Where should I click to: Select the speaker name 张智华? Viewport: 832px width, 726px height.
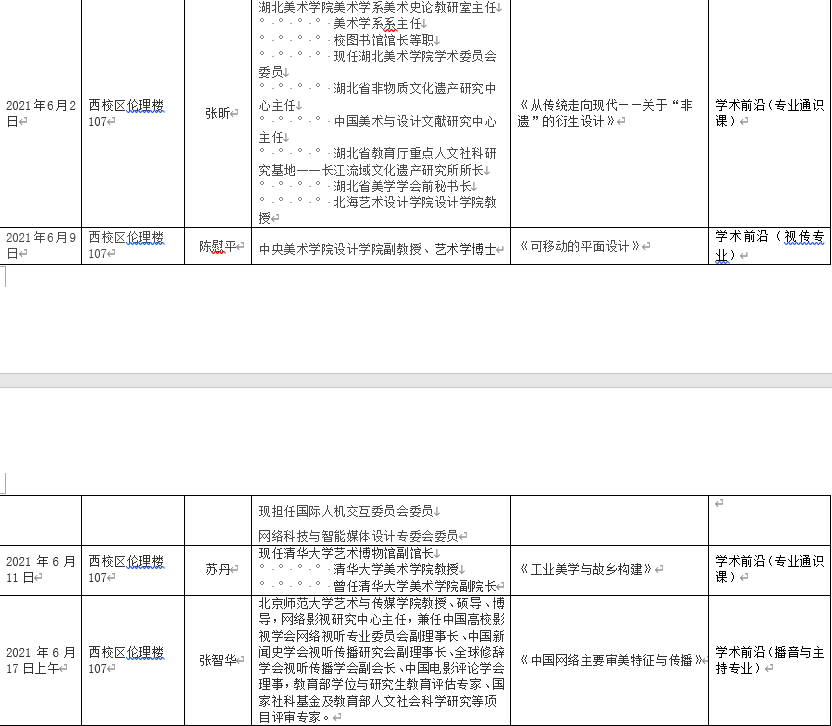pos(217,660)
